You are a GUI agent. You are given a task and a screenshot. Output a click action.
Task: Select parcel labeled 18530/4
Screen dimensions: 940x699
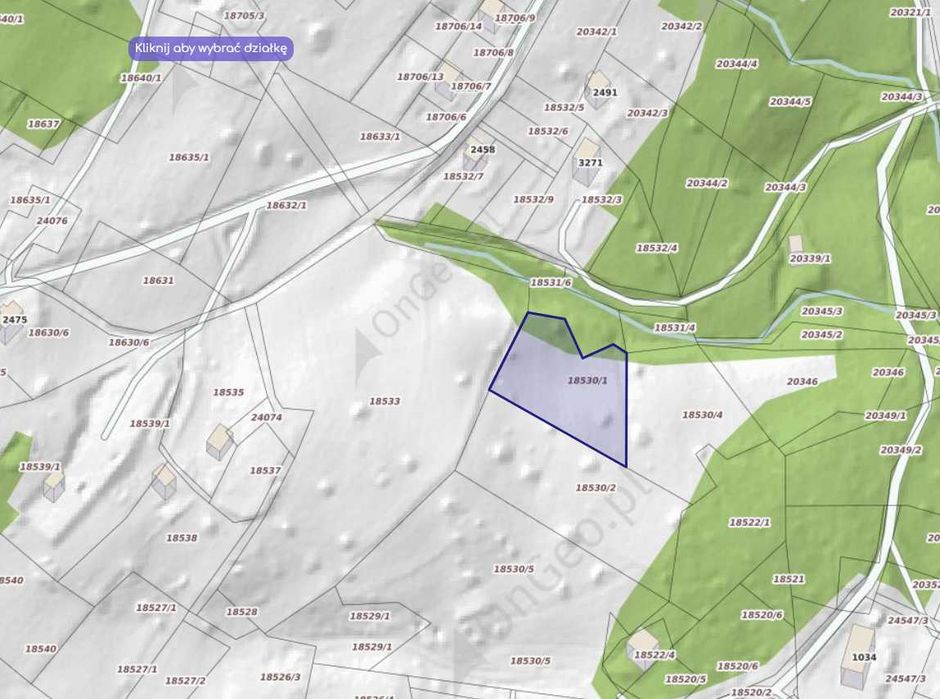click(x=702, y=414)
